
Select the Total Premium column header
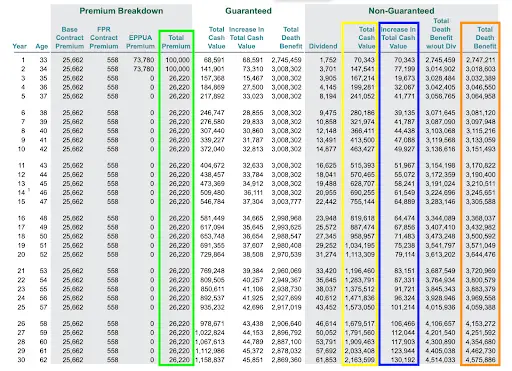coord(176,42)
